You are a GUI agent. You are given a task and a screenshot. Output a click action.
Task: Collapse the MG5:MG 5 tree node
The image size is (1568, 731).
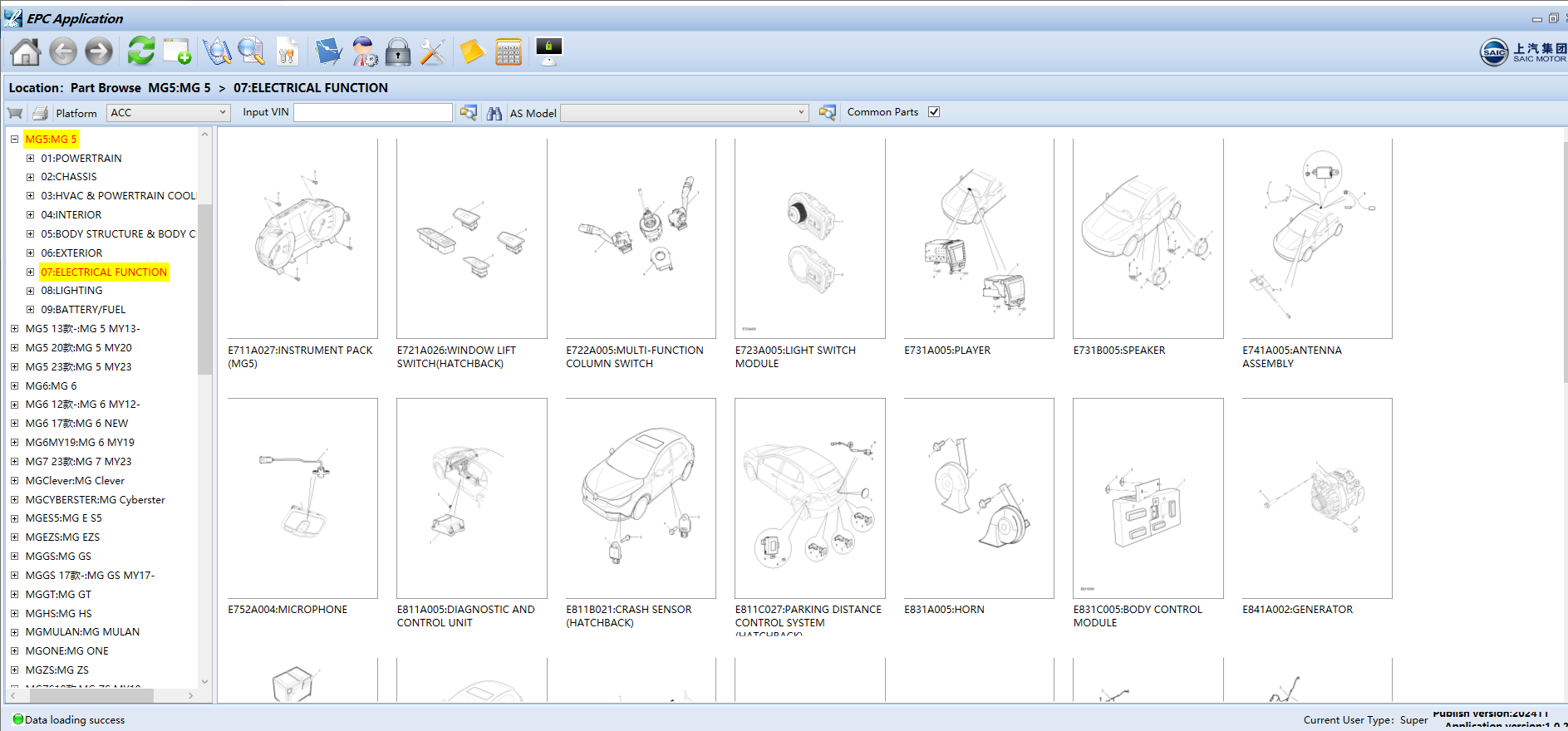point(14,139)
